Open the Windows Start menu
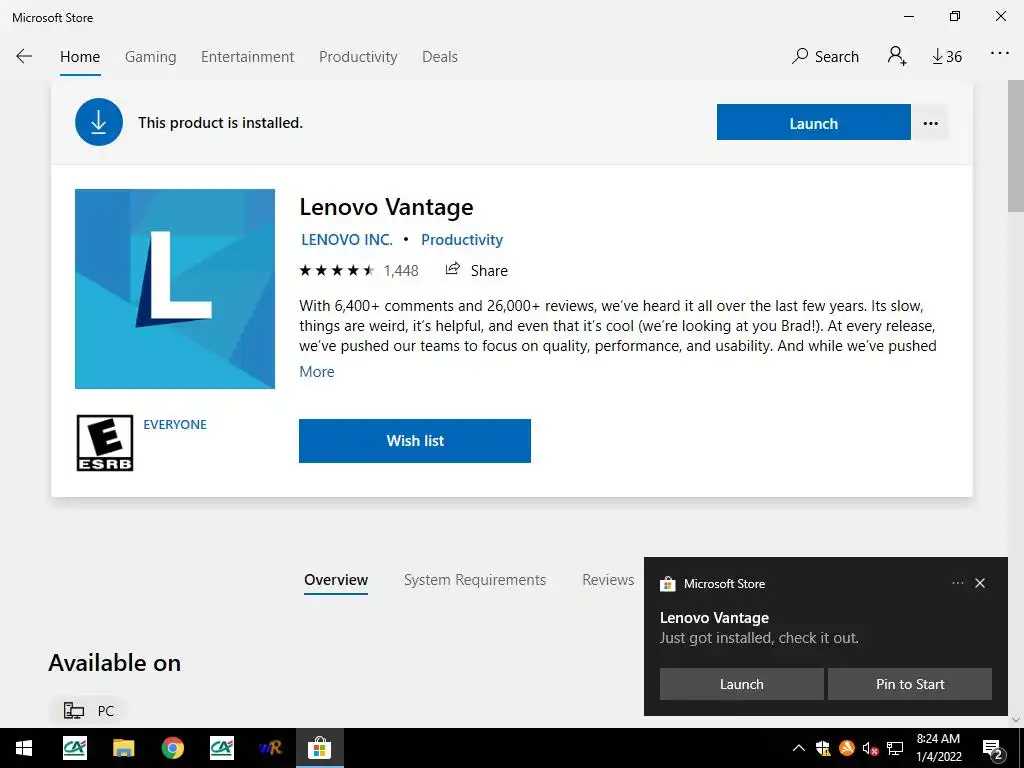This screenshot has width=1024, height=768. coord(24,748)
